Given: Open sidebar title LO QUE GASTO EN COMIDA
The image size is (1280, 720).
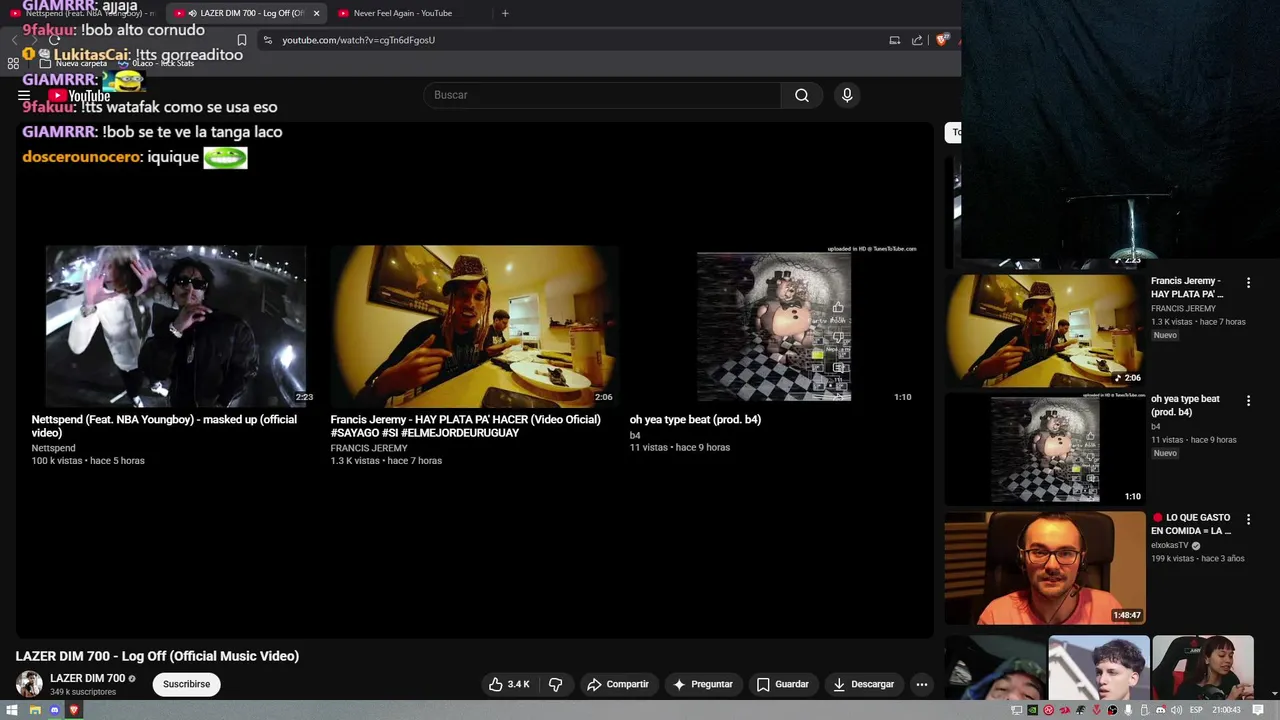Looking at the screenshot, I should pos(1191,524).
